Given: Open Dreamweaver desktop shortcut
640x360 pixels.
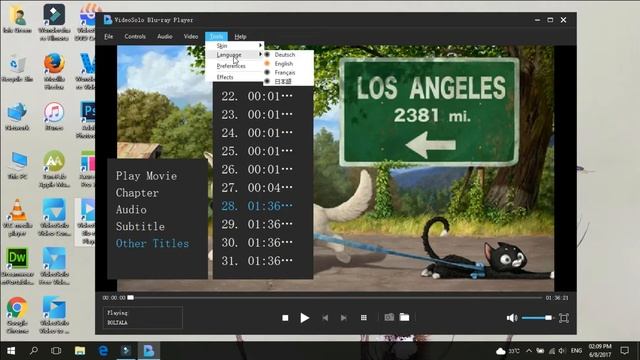Looking at the screenshot, I should 18,267.
